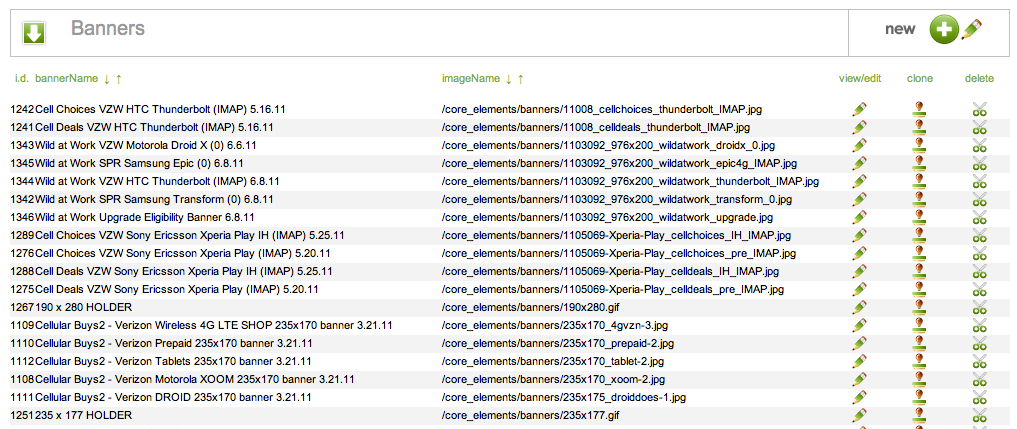Sort imageName column ascending with up arrow
Image resolution: width=1017 pixels, height=429 pixels.
click(521, 78)
